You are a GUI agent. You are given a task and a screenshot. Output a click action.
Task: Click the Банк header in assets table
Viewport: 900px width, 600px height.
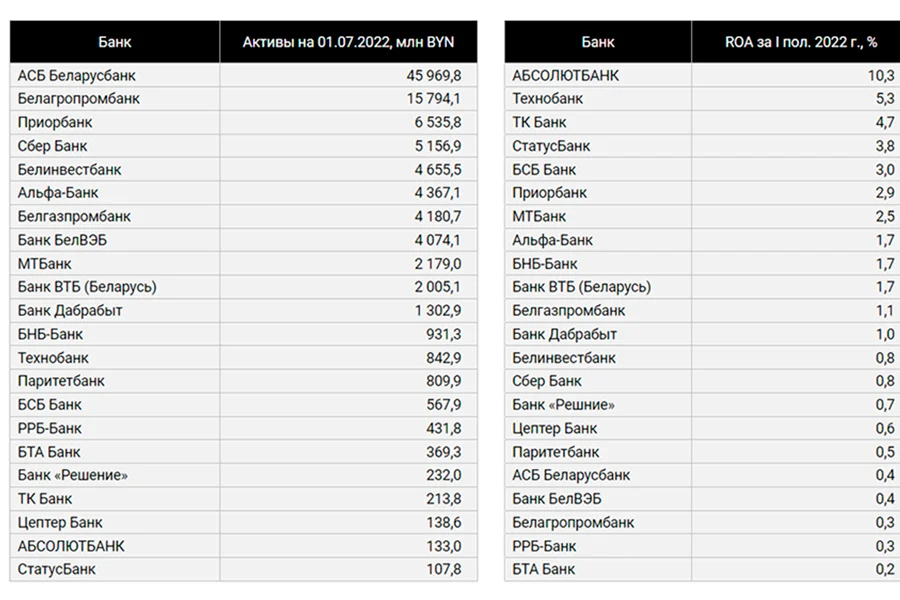[114, 42]
